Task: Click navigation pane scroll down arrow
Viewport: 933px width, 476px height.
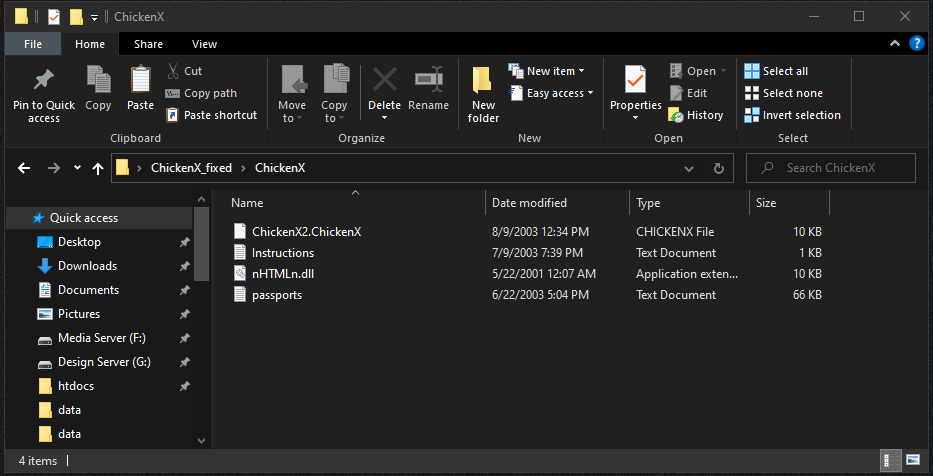Action: pos(201,441)
